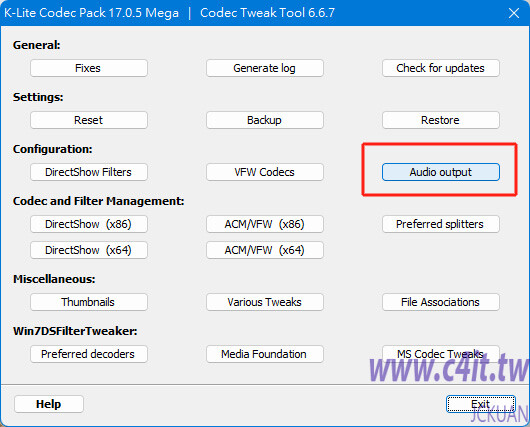
Task: Select the highlighted Audio output button
Action: coord(441,172)
